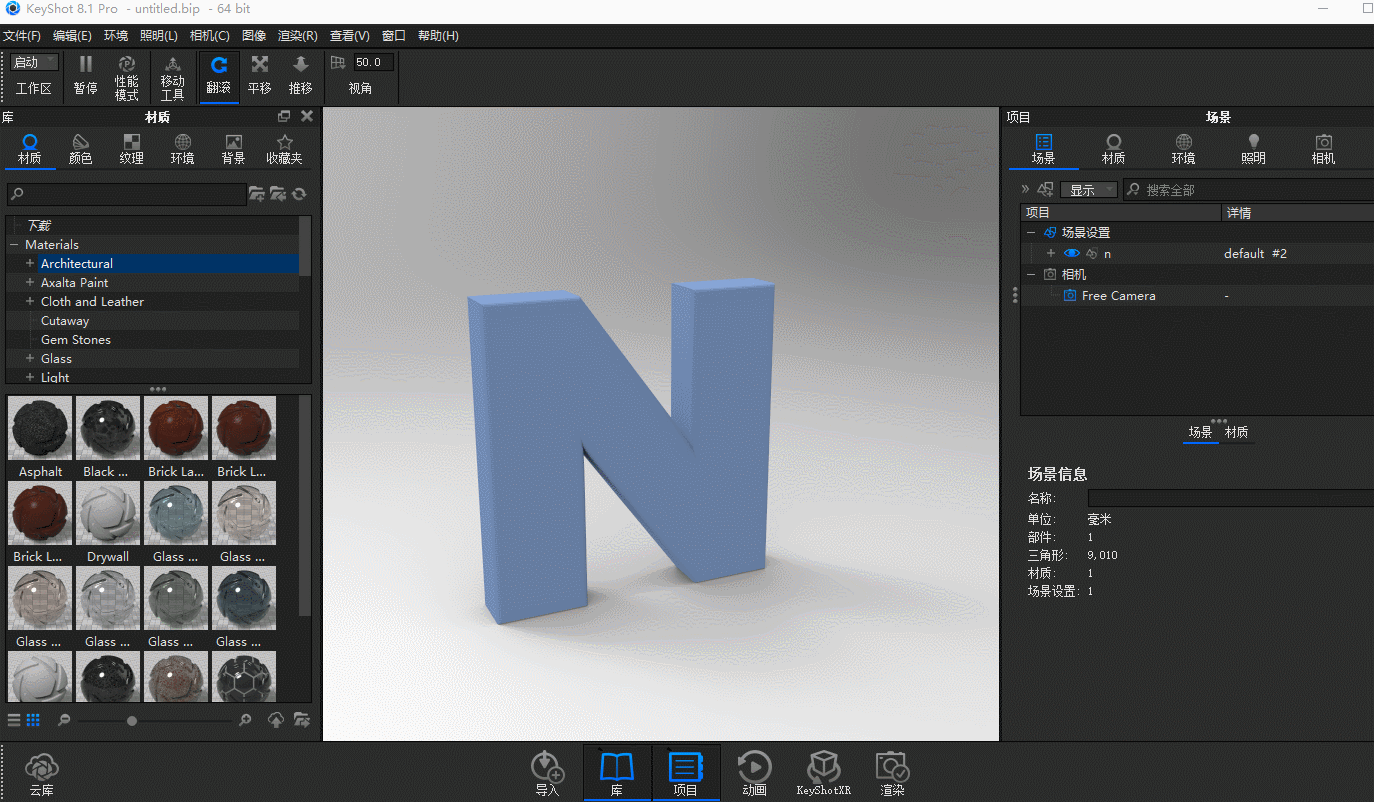1374x802 pixels.
Task: Click the 启动 workspace button
Action: pos(33,61)
